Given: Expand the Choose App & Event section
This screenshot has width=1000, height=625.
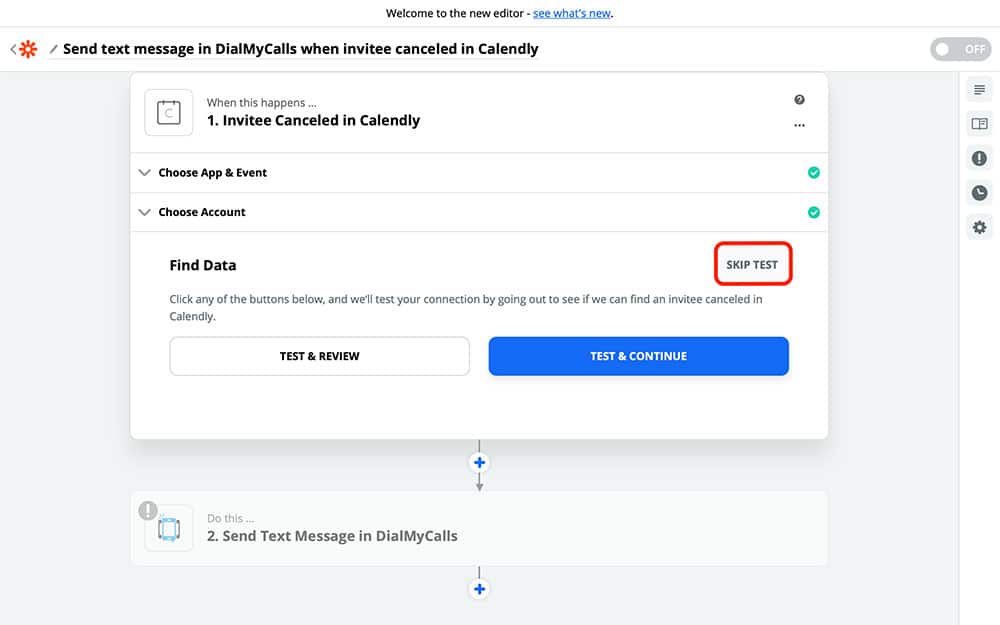Looking at the screenshot, I should coord(212,173).
